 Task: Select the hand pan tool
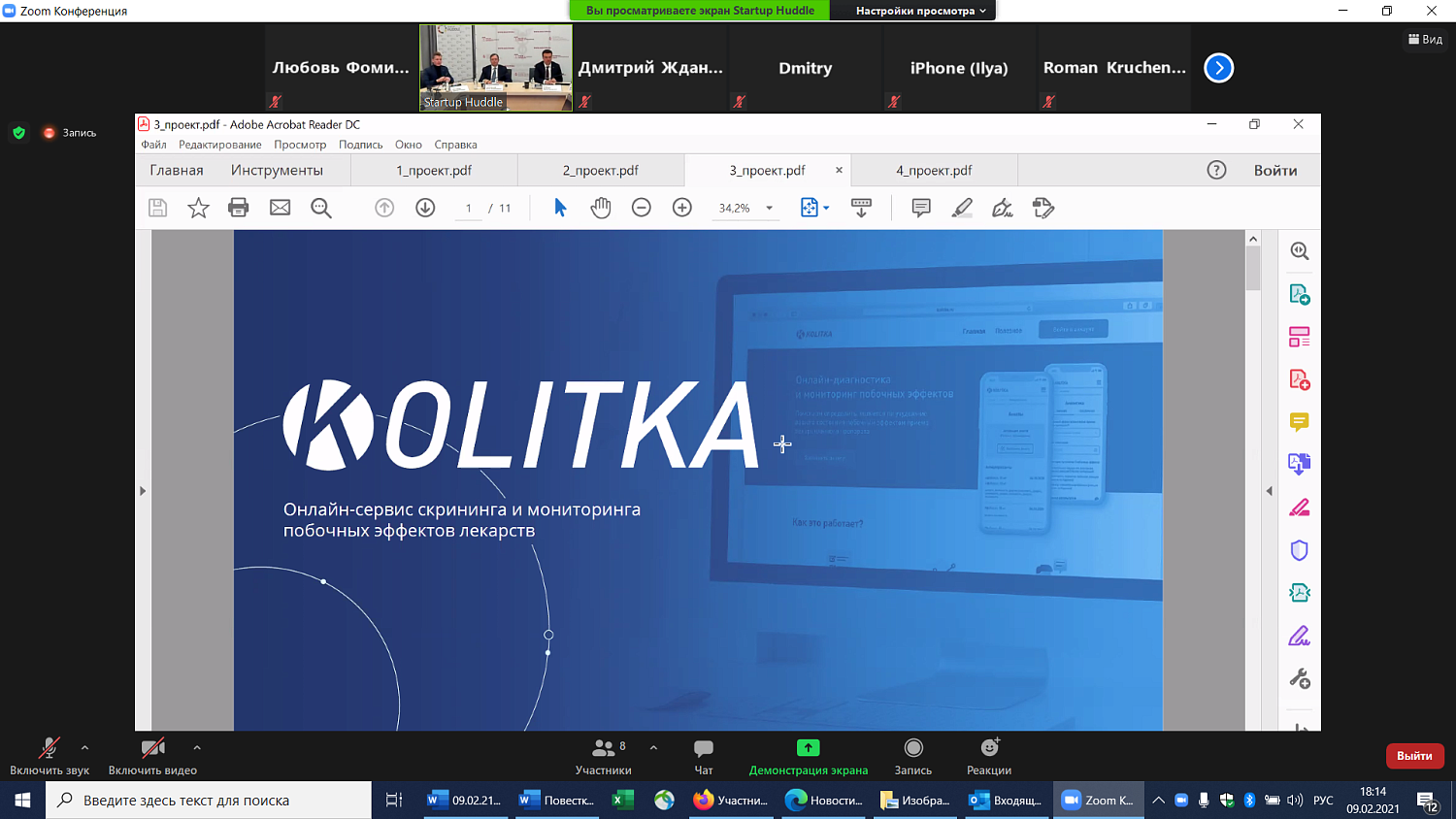pyautogui.click(x=601, y=208)
